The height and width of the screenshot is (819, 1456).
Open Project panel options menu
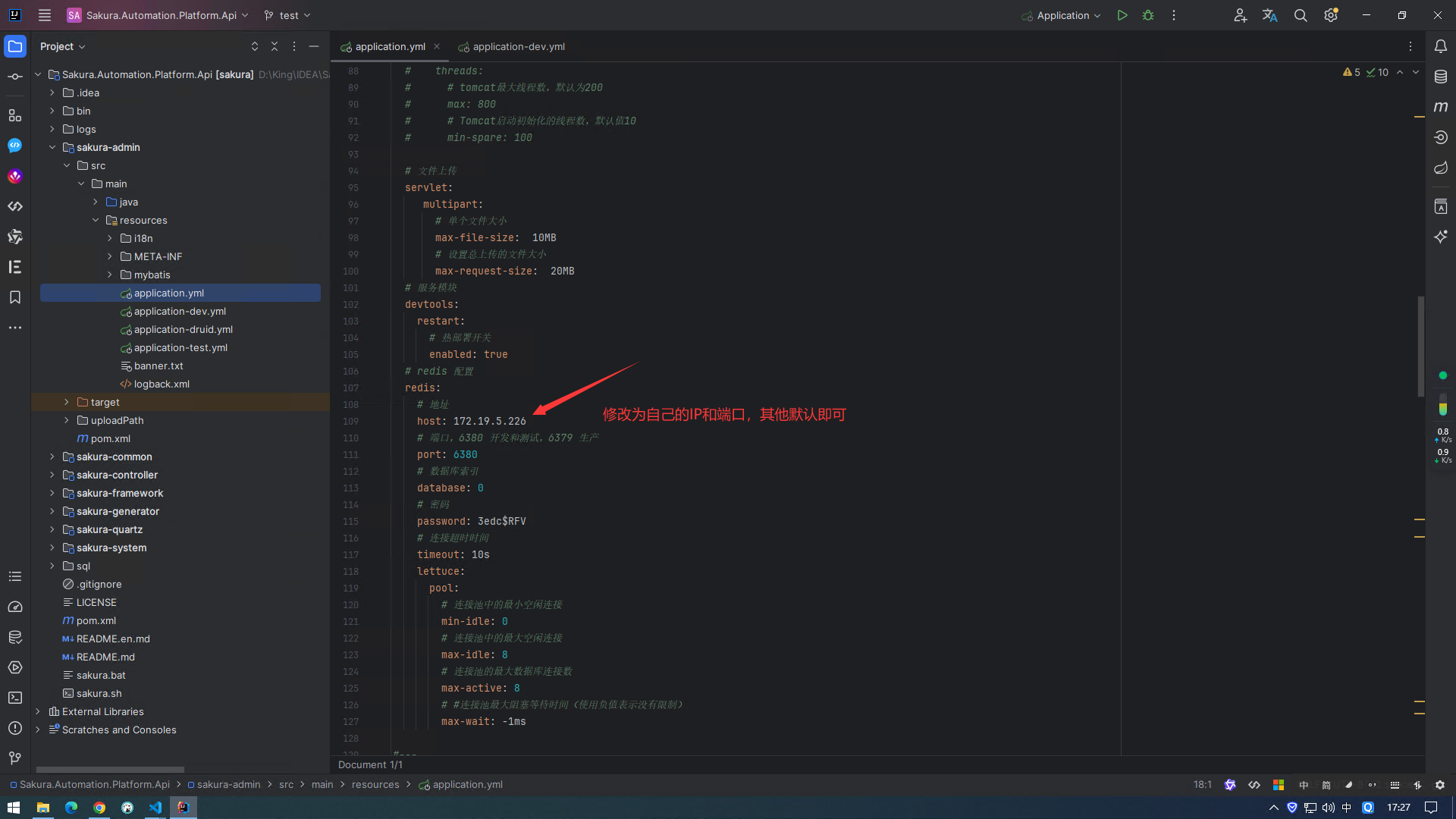tap(294, 46)
